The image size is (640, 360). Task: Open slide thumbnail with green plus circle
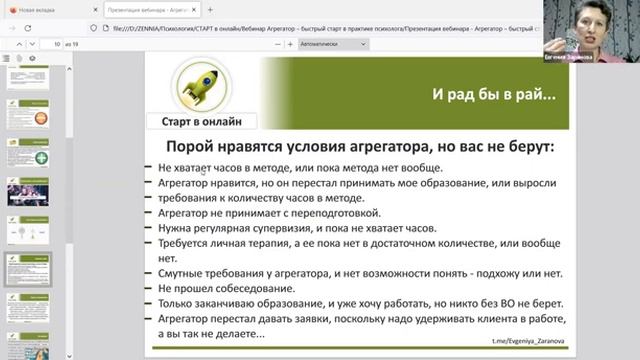(x=28, y=153)
